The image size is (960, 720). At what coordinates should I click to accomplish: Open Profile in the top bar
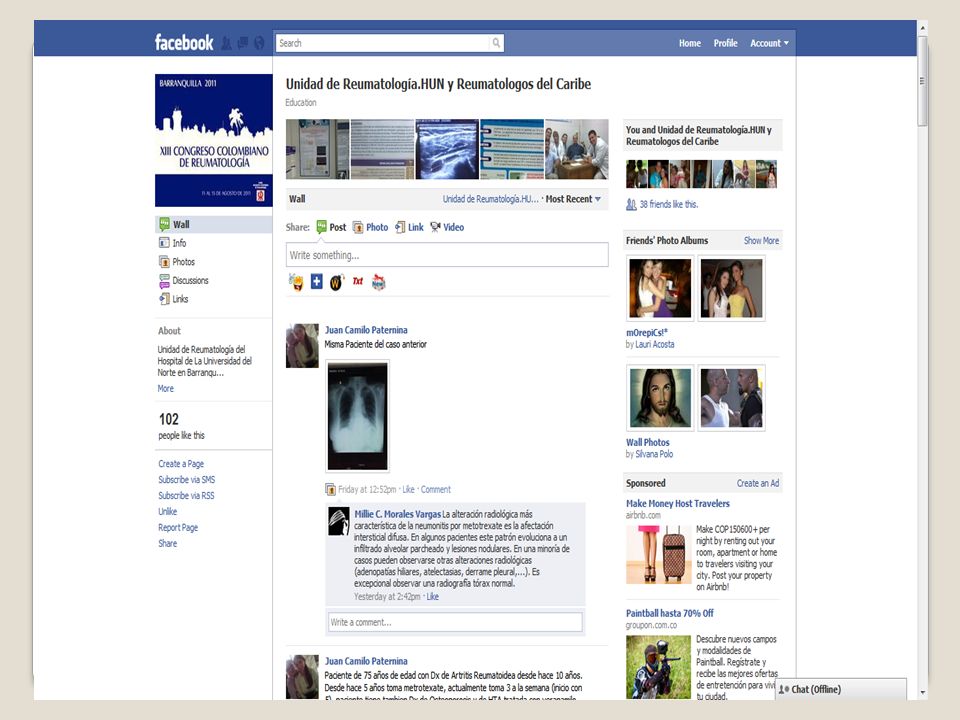pos(725,43)
